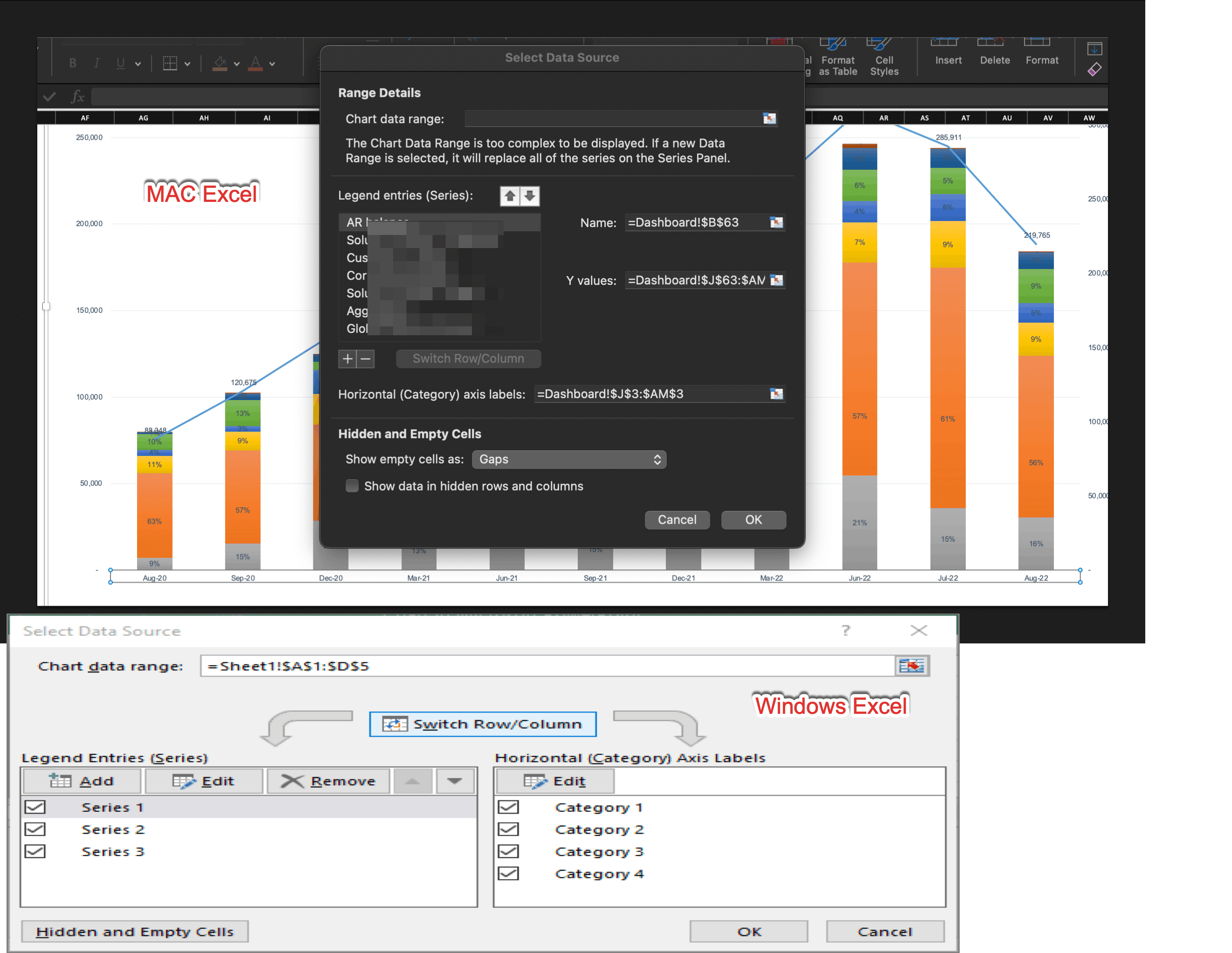Click the fx insert function icon

tap(78, 97)
